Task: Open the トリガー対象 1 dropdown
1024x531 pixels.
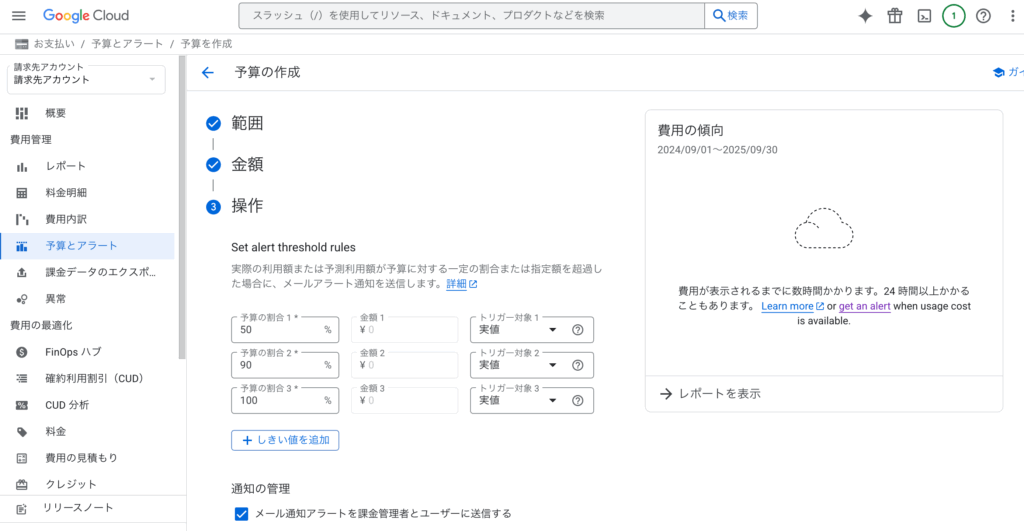Action: pos(518,330)
